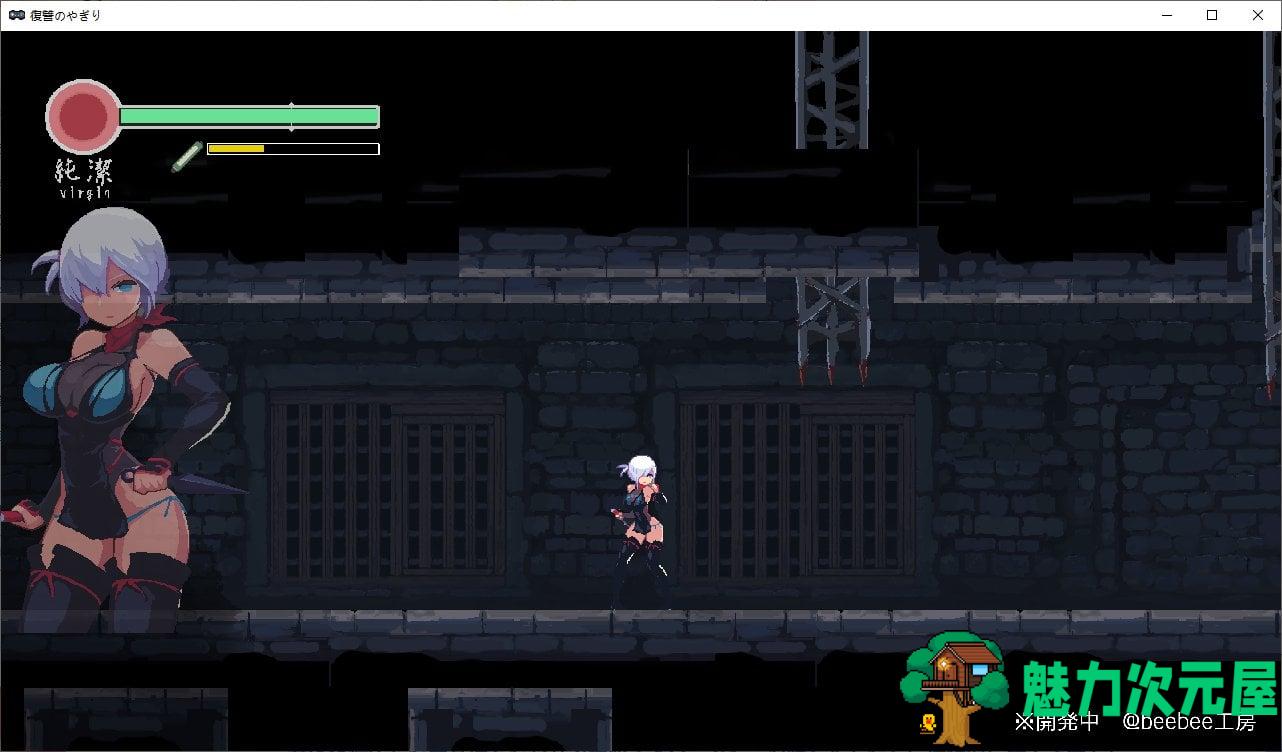Click the green health bar
Image resolution: width=1282 pixels, height=752 pixels.
[x=248, y=116]
